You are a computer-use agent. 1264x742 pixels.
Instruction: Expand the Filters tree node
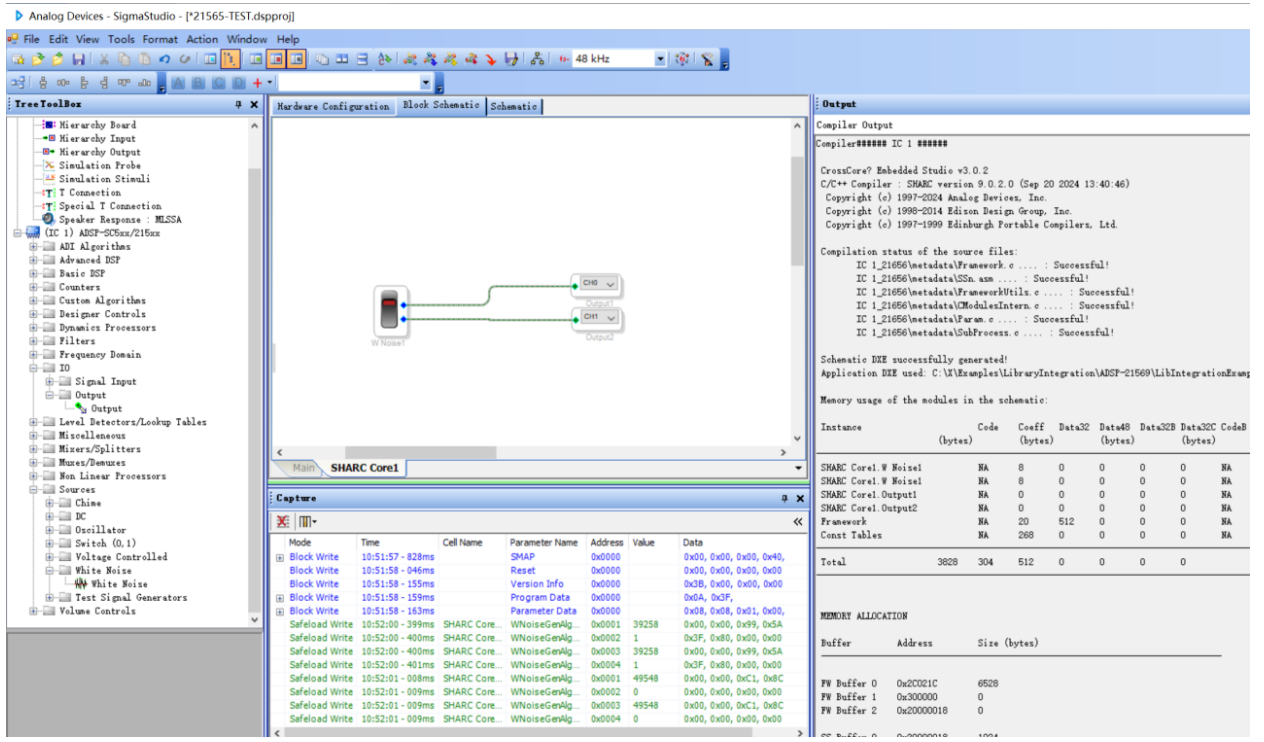tap(34, 341)
